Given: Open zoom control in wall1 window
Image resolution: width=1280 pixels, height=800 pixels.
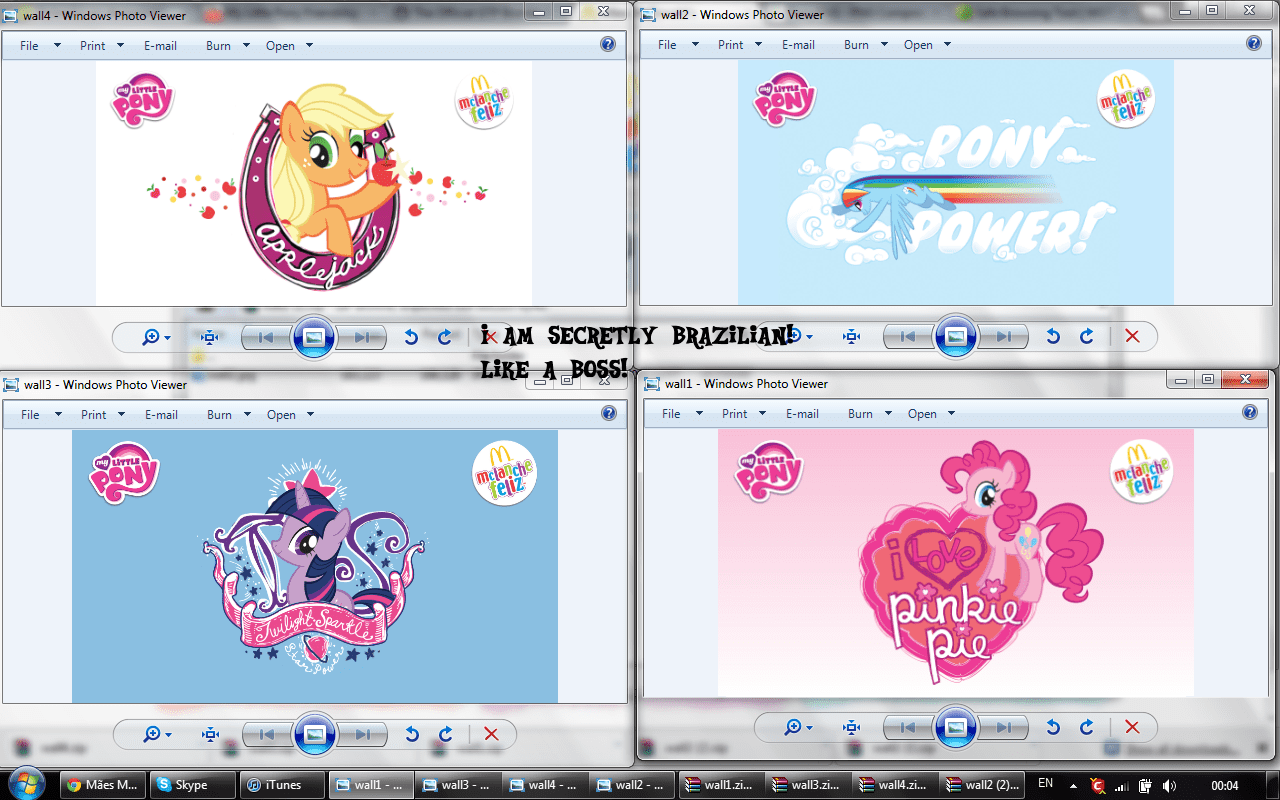Looking at the screenshot, I should tap(798, 727).
